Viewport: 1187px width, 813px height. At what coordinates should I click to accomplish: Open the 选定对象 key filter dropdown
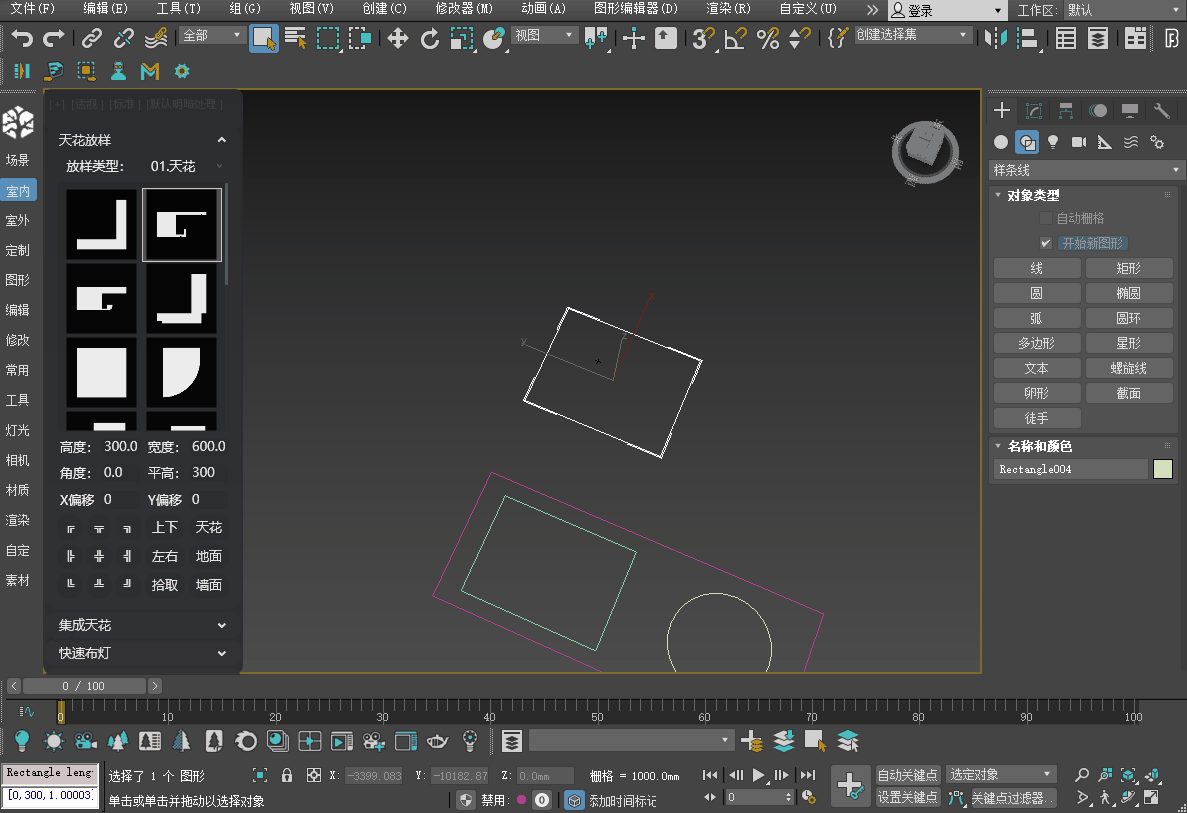click(x=1001, y=774)
